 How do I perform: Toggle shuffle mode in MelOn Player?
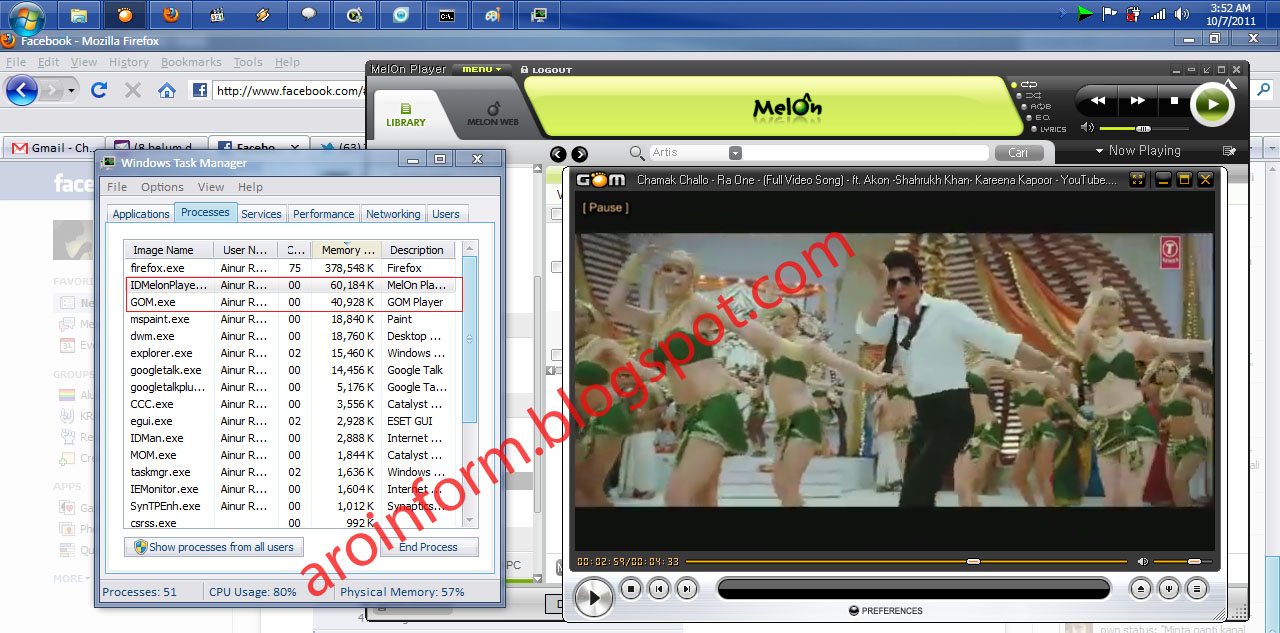coord(1029,95)
